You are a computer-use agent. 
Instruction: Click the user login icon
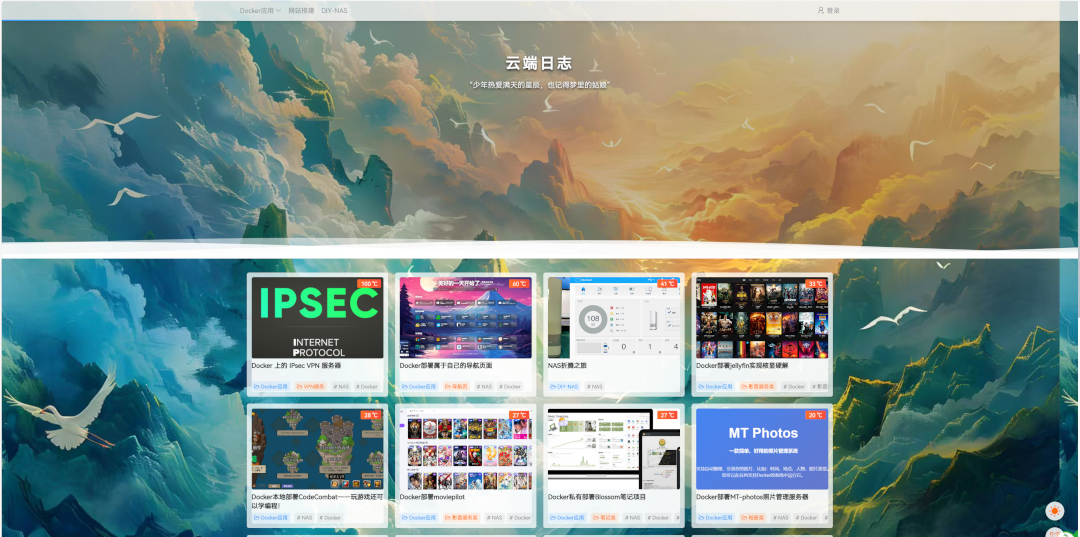tap(820, 10)
